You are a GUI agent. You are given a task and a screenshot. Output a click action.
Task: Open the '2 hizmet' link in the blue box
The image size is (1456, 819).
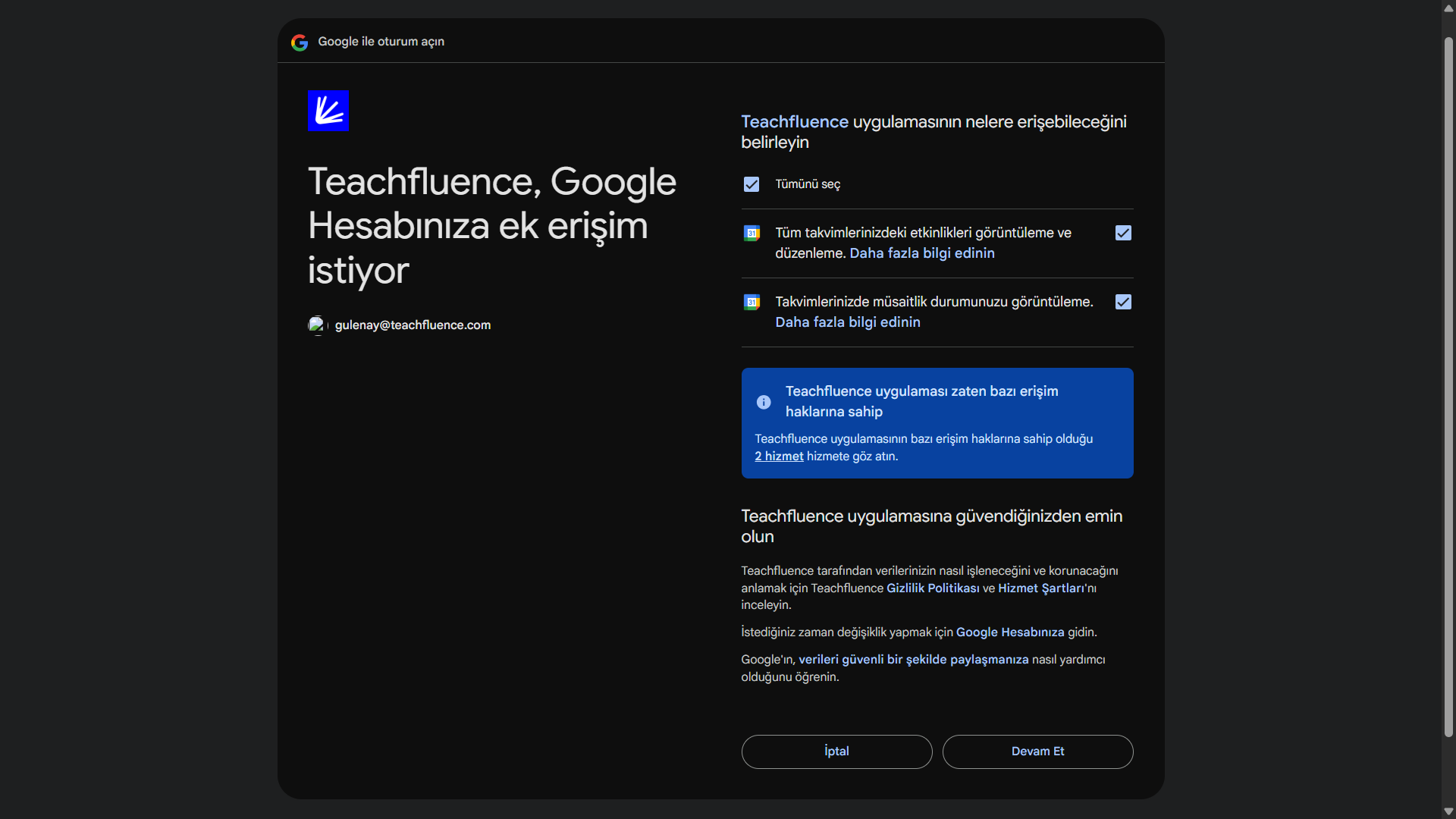[779, 457]
